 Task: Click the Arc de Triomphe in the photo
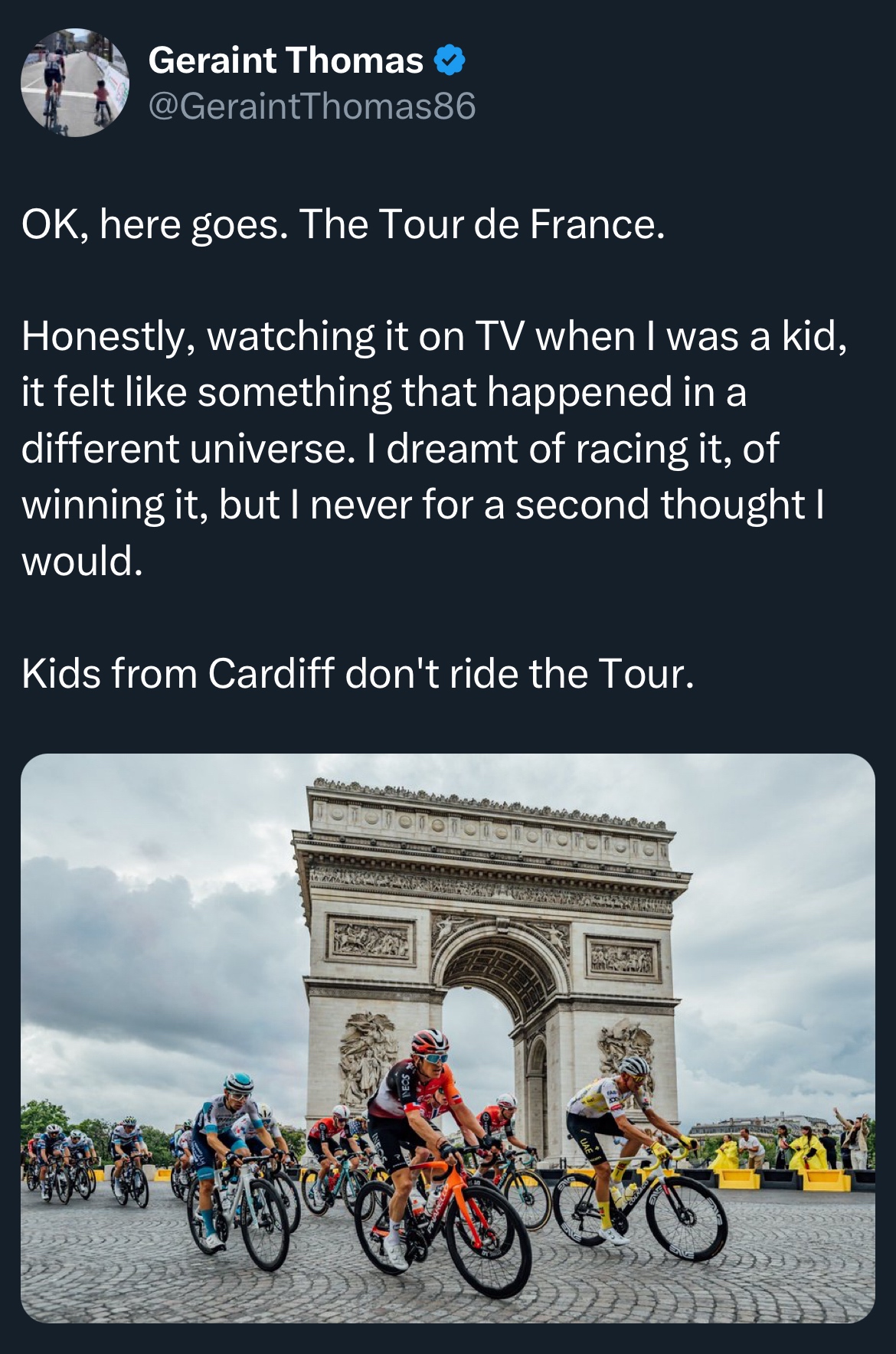pos(490,919)
